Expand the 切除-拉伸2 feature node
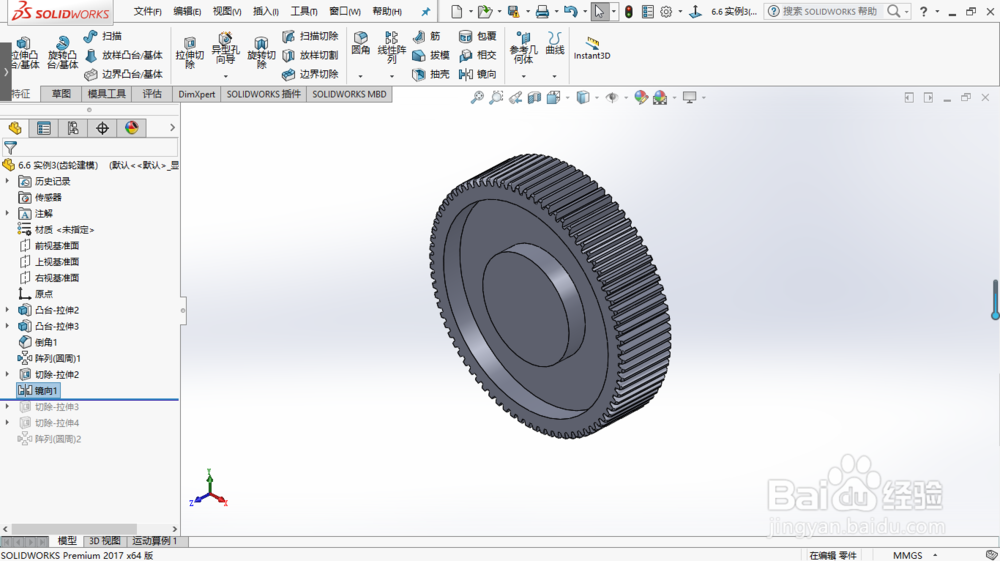 coord(8,374)
